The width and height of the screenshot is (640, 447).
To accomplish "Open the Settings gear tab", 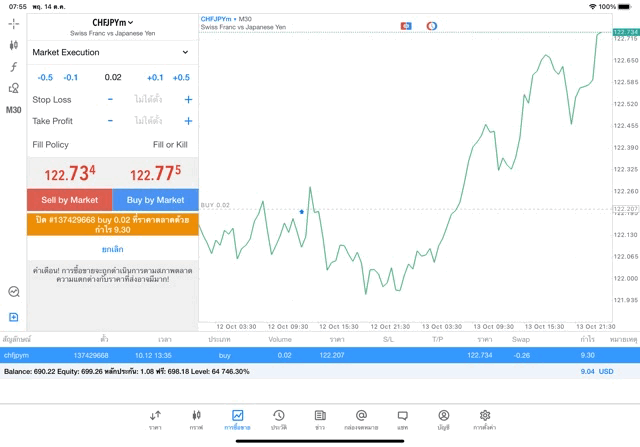I will [x=485, y=420].
